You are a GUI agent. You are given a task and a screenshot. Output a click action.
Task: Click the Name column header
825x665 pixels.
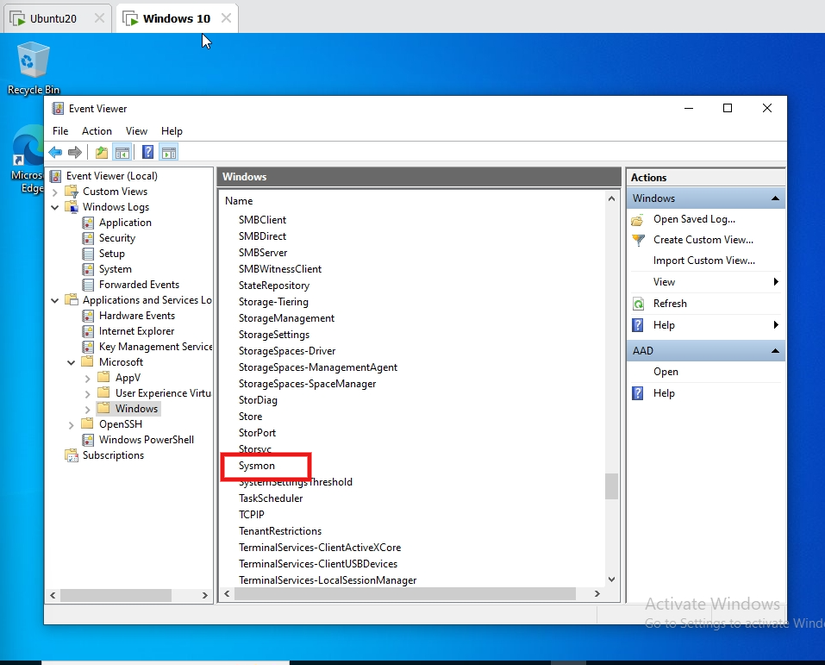(239, 201)
